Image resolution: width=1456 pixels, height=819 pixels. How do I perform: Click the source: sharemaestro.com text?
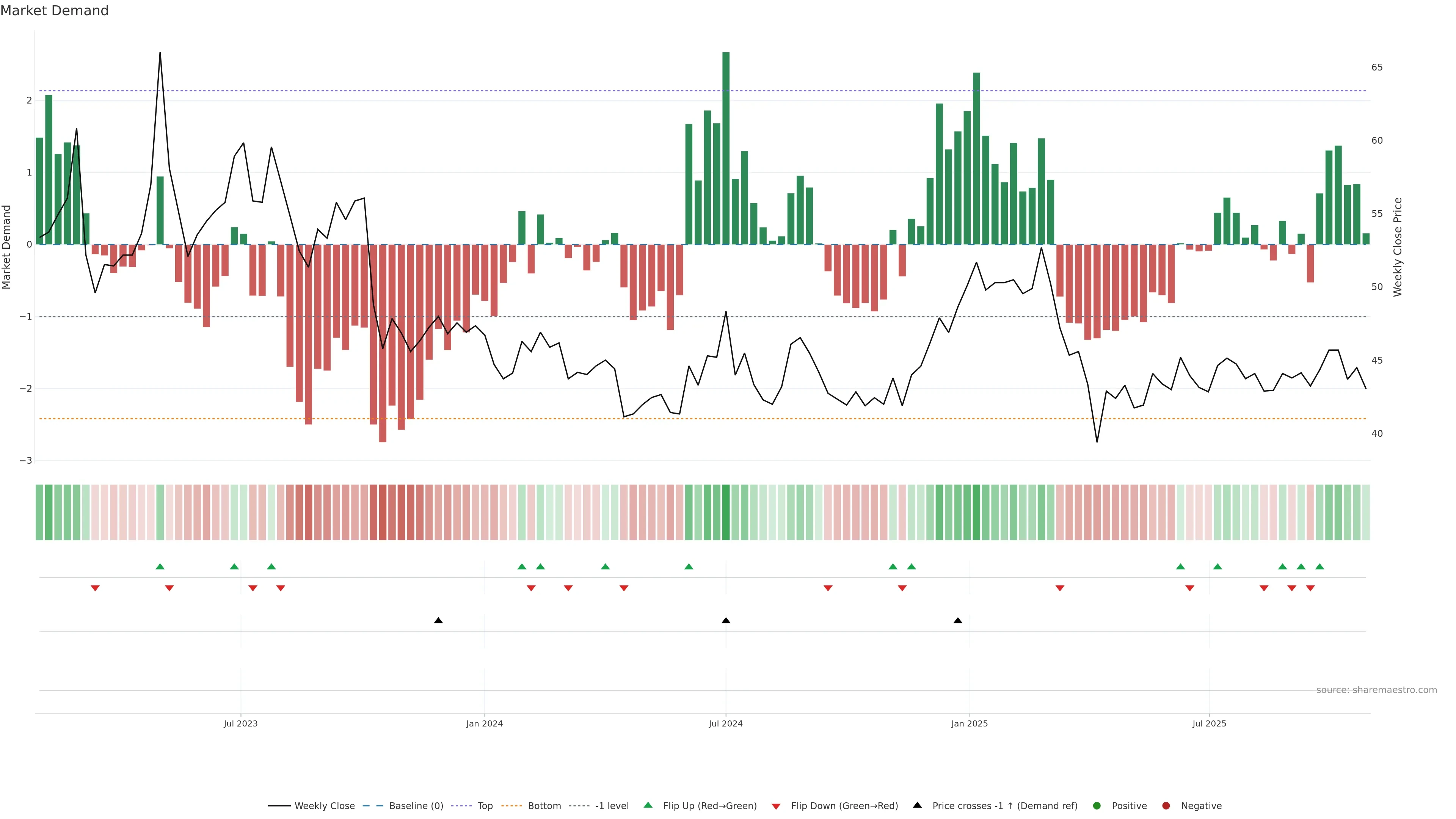1376,690
